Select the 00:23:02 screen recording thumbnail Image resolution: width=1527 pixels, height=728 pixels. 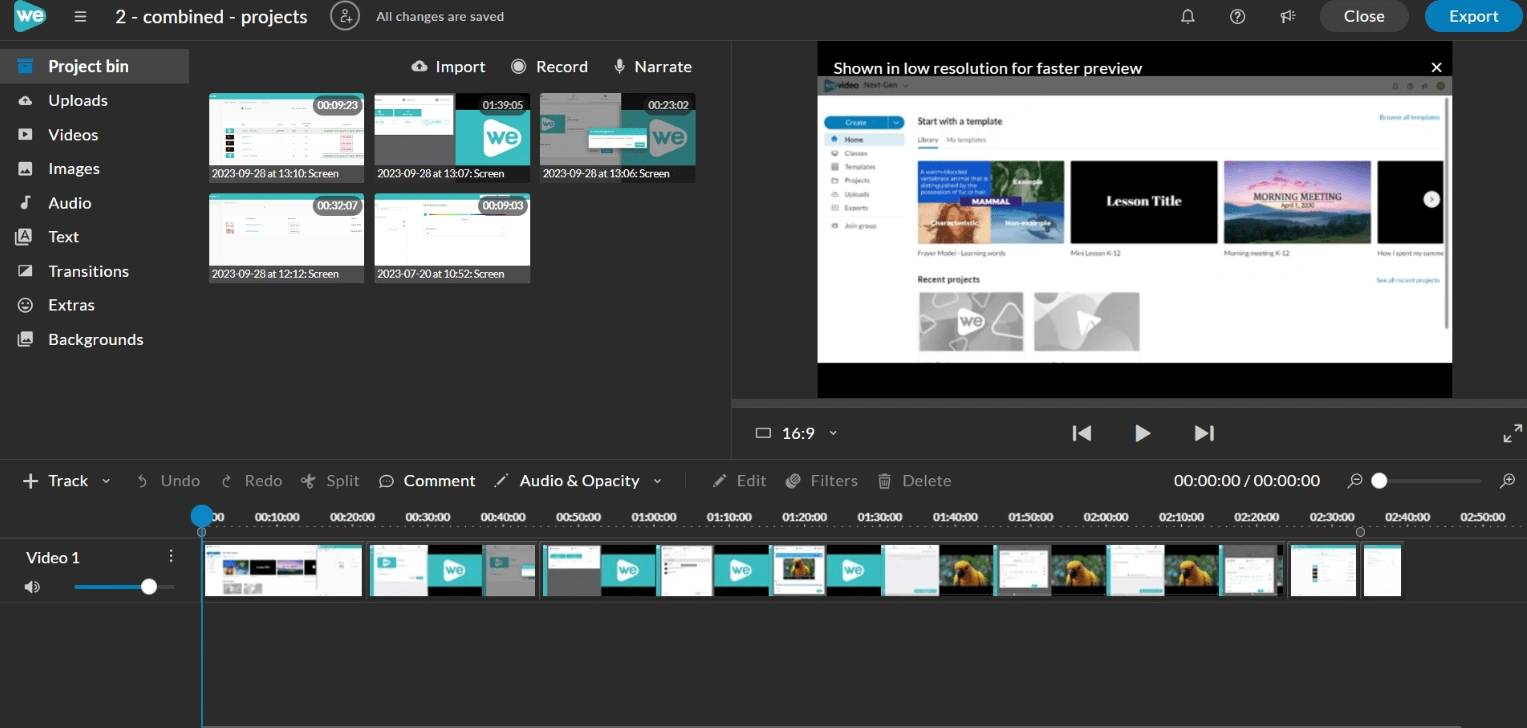[617, 138]
